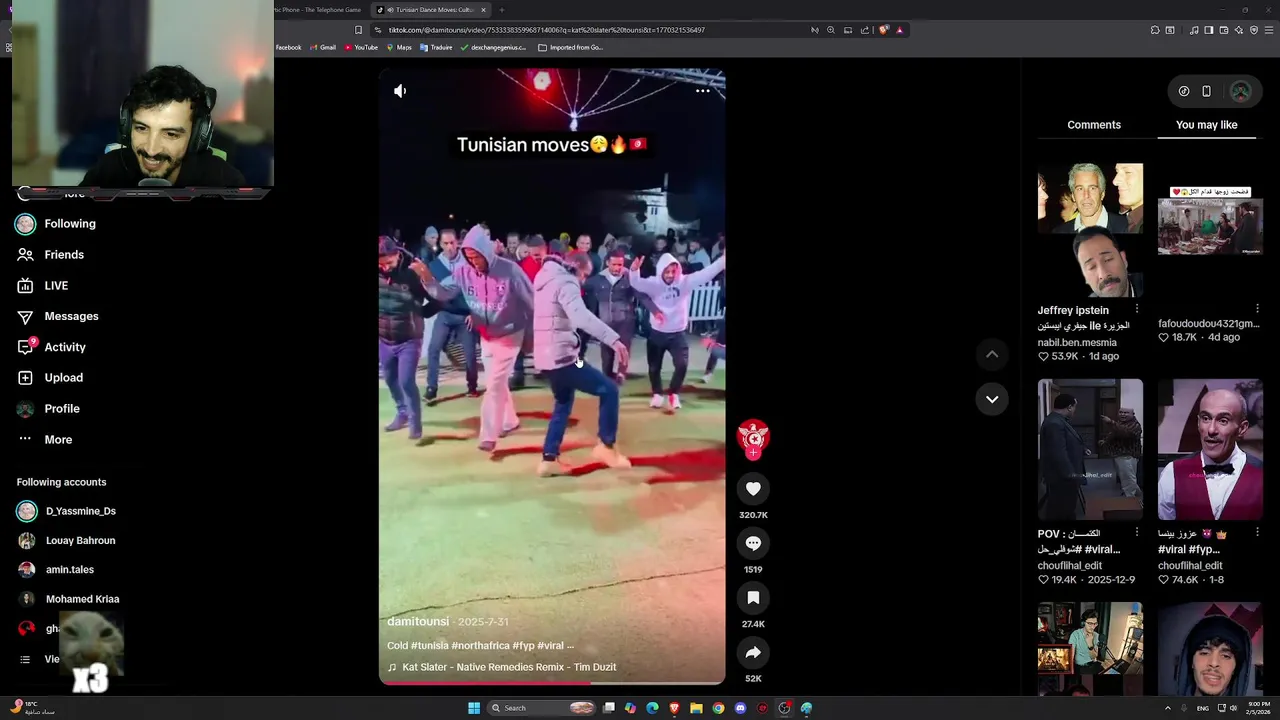Open a new browser tab
This screenshot has height=720, width=1280.
tap(502, 10)
